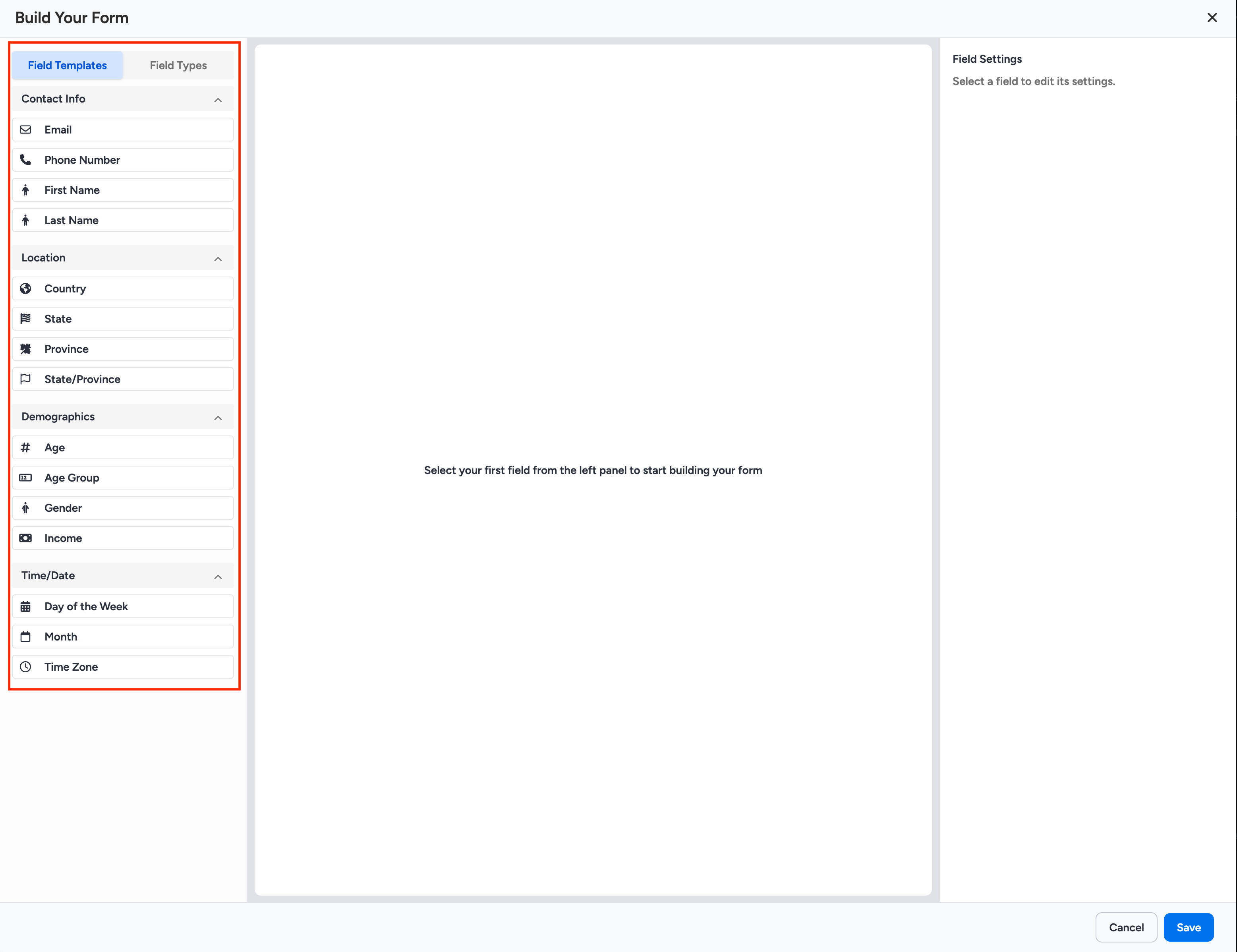Click the calendar icon beside Month
The width and height of the screenshot is (1237, 952).
click(x=25, y=637)
